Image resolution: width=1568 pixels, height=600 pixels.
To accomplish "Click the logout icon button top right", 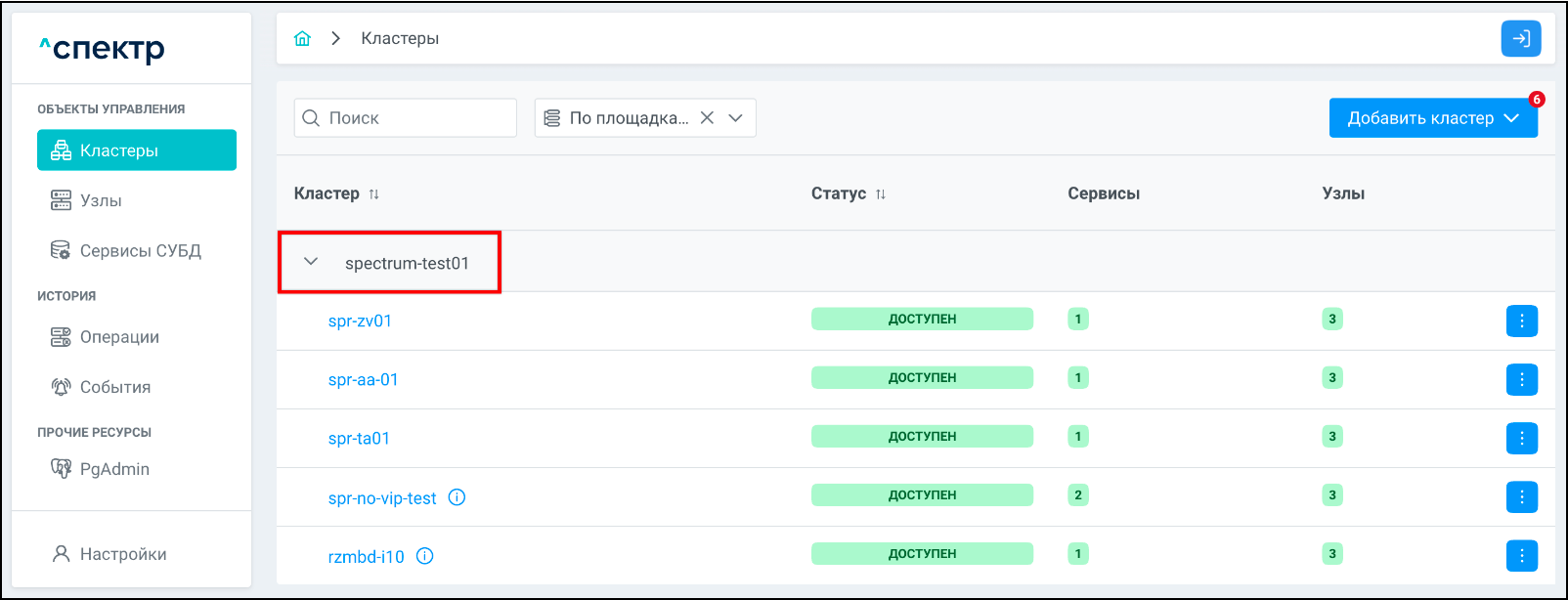I will 1520,39.
